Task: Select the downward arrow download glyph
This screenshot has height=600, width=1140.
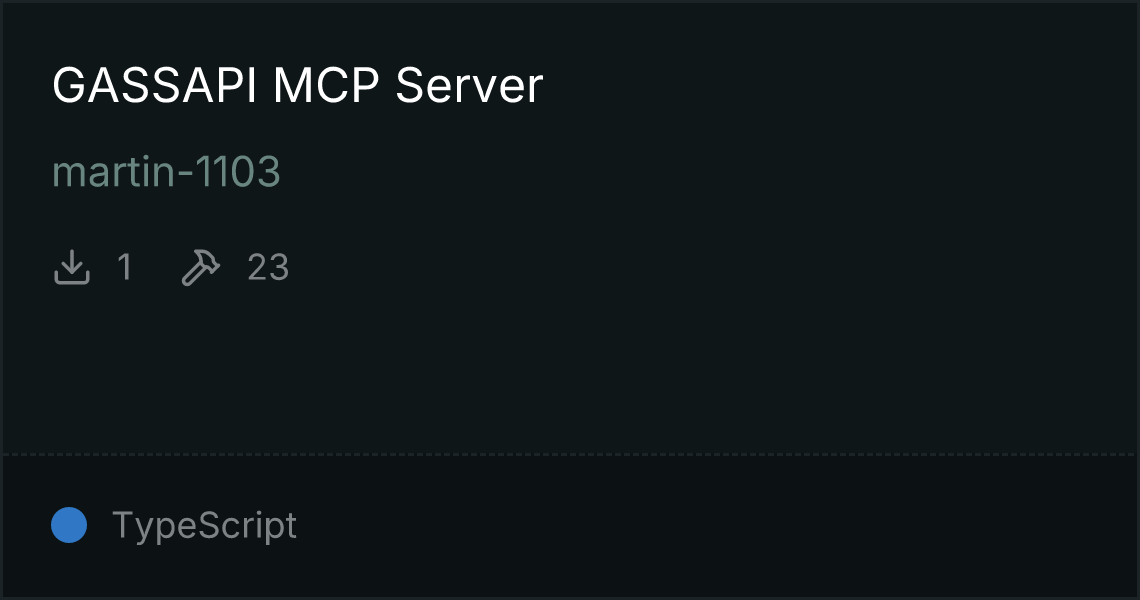Action: (71, 267)
